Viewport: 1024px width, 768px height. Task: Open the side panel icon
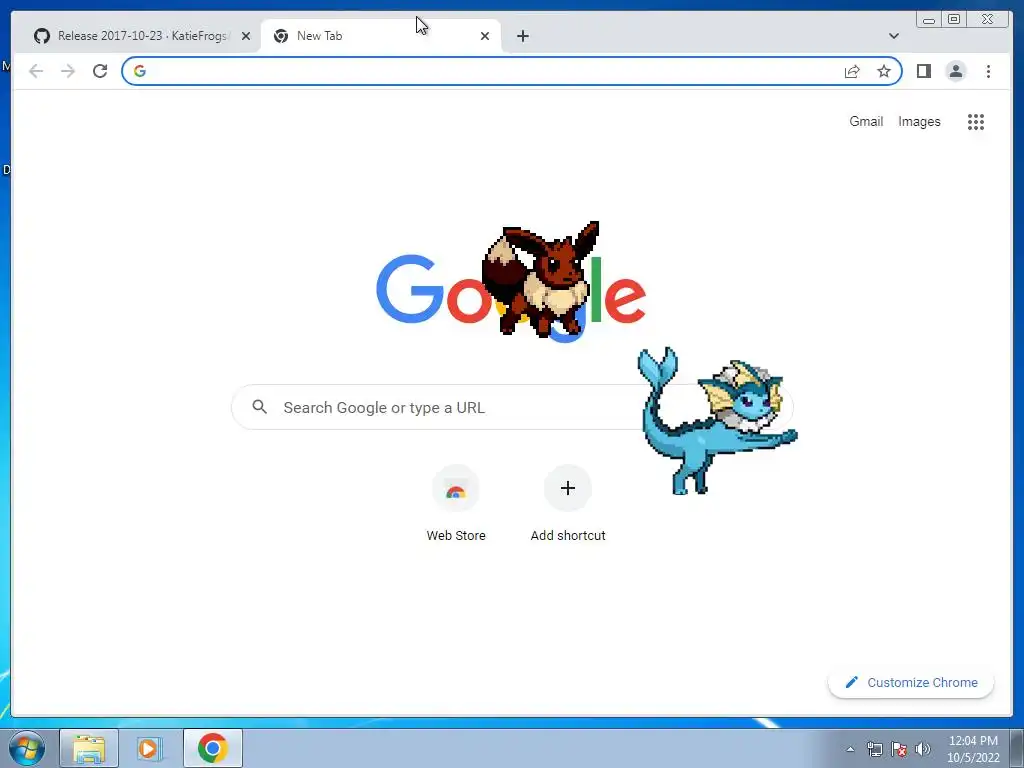(923, 71)
